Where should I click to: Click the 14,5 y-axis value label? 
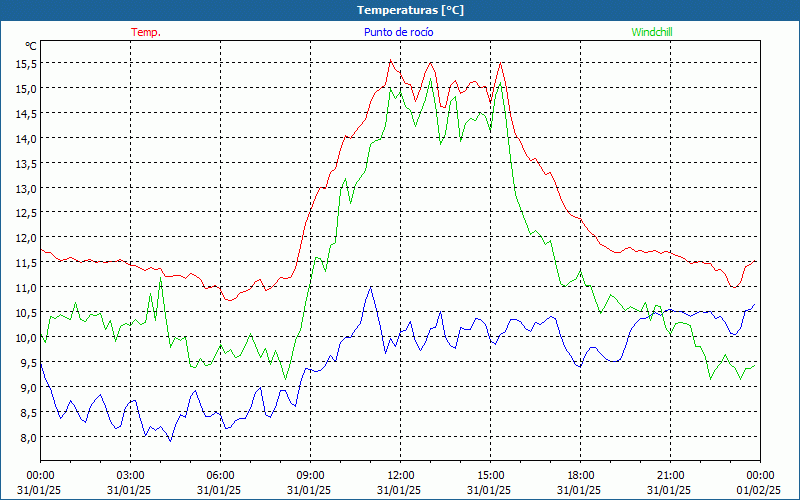[x=26, y=113]
